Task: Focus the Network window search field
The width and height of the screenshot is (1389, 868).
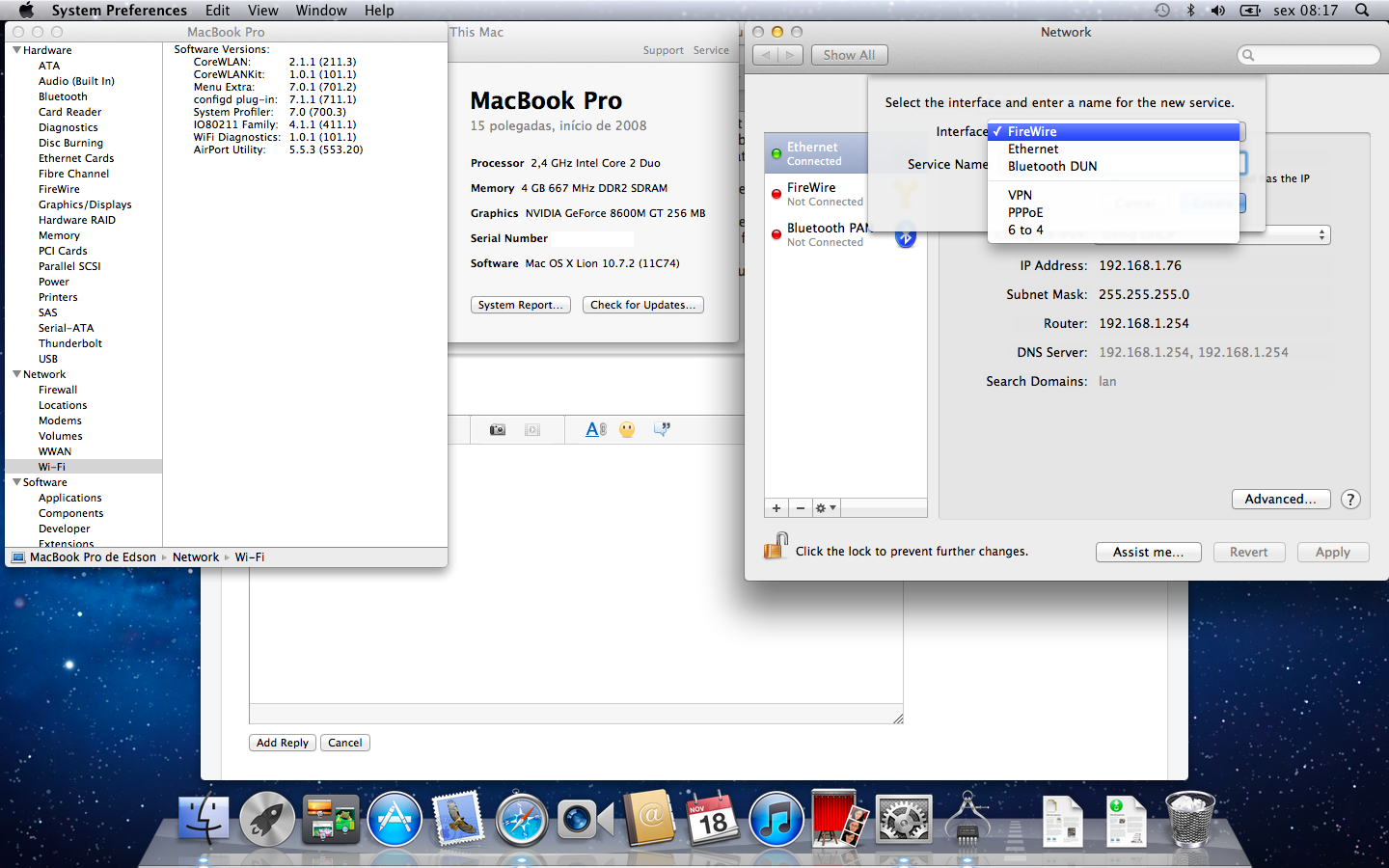Action: point(1308,55)
